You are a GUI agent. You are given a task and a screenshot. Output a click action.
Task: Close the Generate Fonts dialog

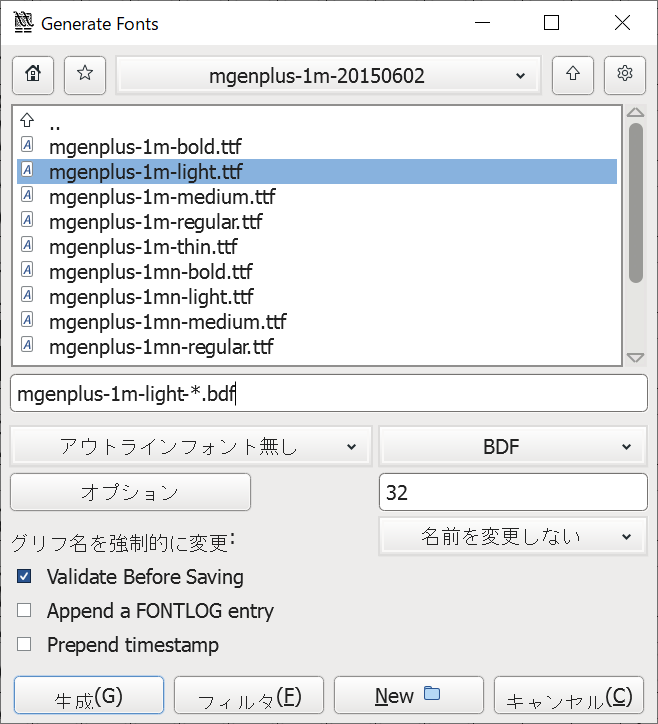[622, 23]
